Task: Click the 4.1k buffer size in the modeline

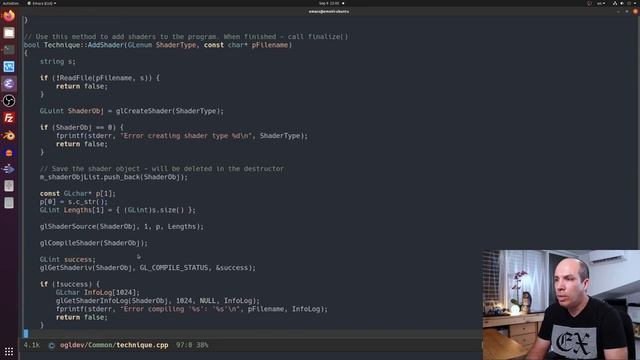Action: pyautogui.click(x=31, y=345)
